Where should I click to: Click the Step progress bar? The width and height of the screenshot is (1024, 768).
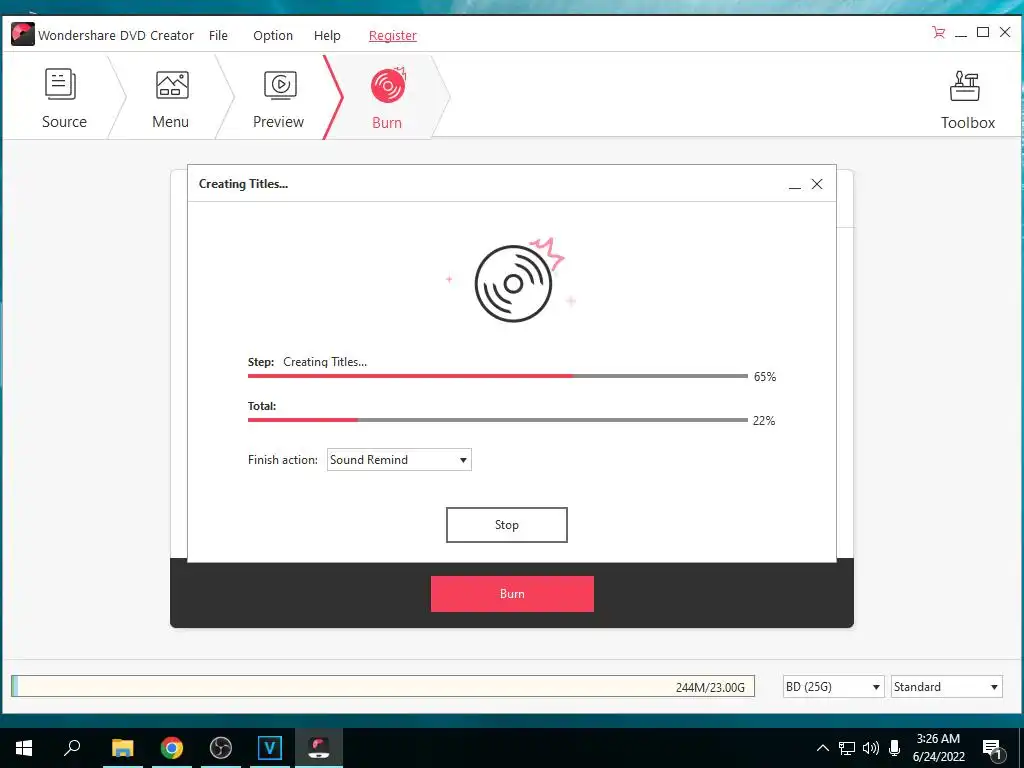498,376
